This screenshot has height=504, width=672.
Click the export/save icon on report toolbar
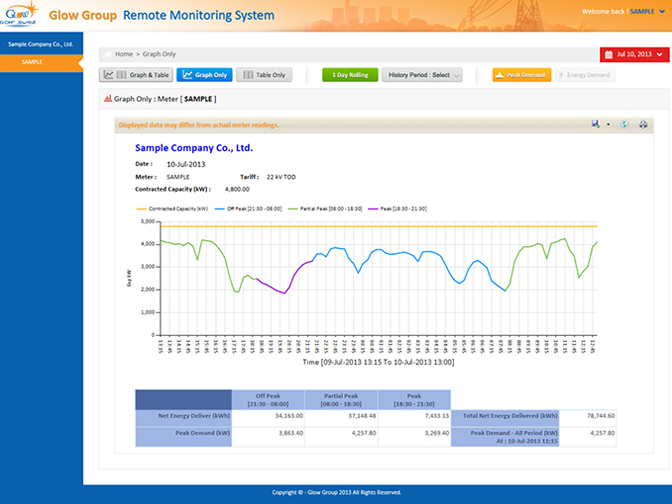click(x=595, y=124)
